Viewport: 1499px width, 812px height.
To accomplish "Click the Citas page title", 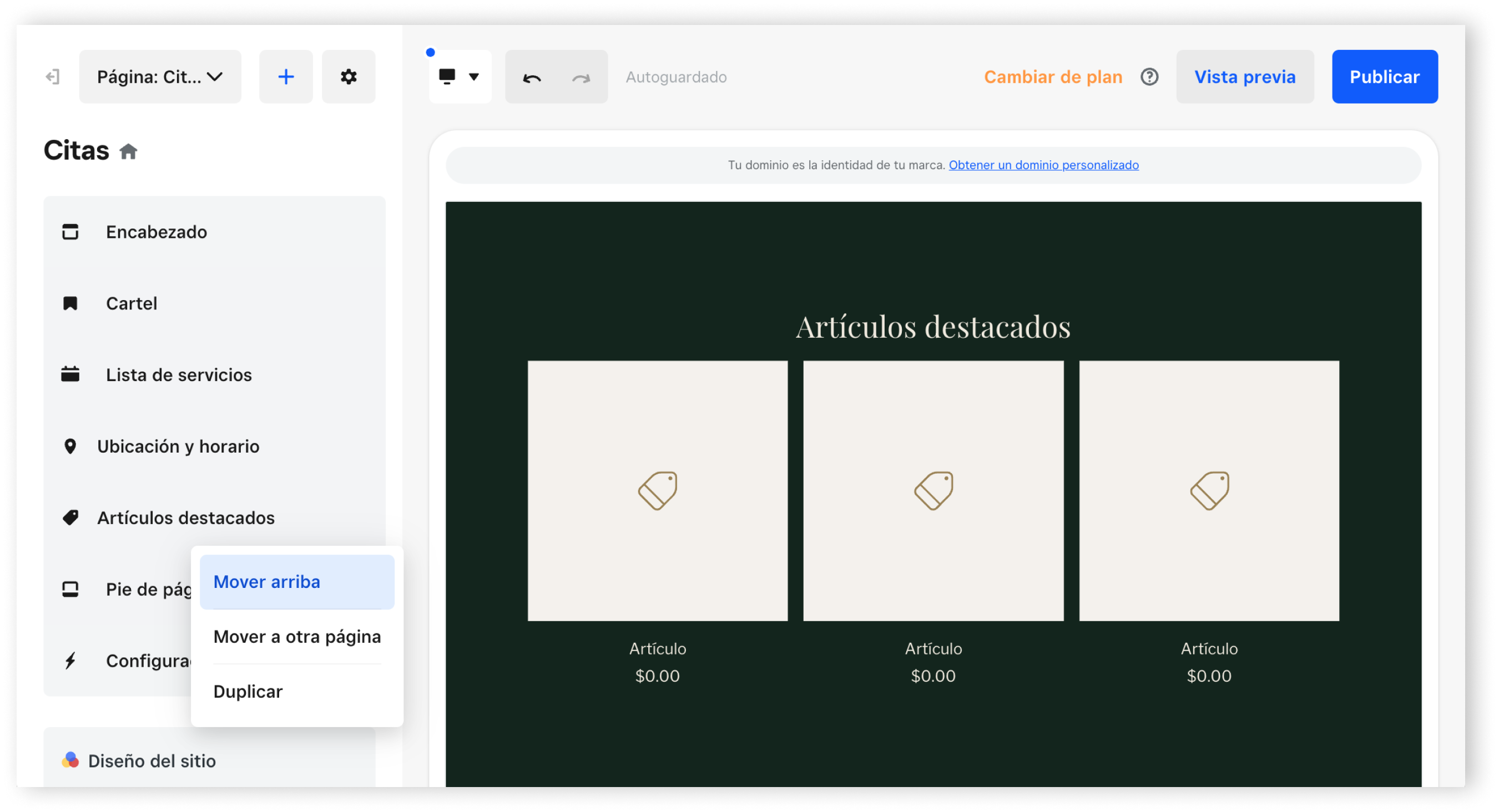I will click(76, 151).
